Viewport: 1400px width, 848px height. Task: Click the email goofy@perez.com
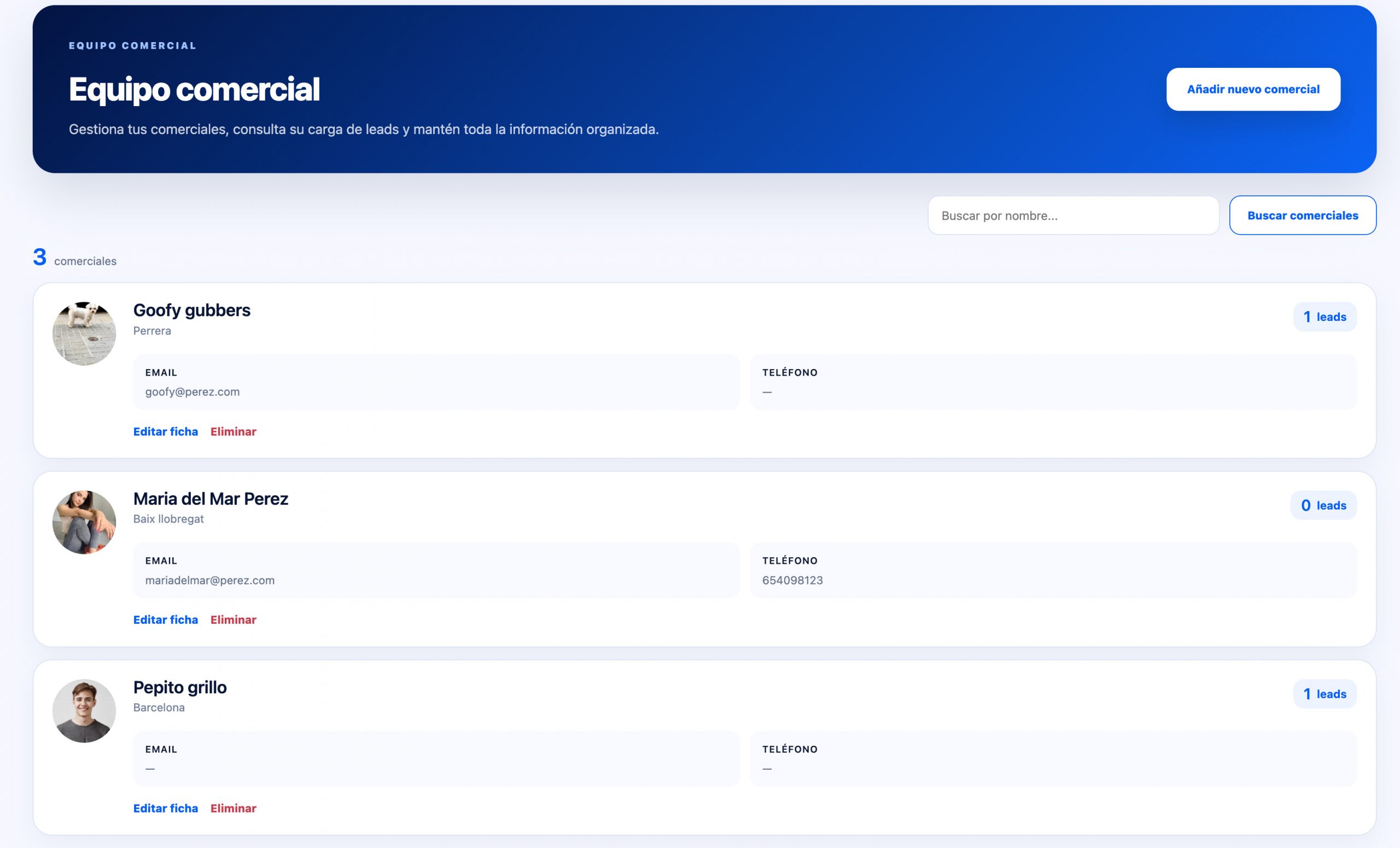tap(192, 392)
